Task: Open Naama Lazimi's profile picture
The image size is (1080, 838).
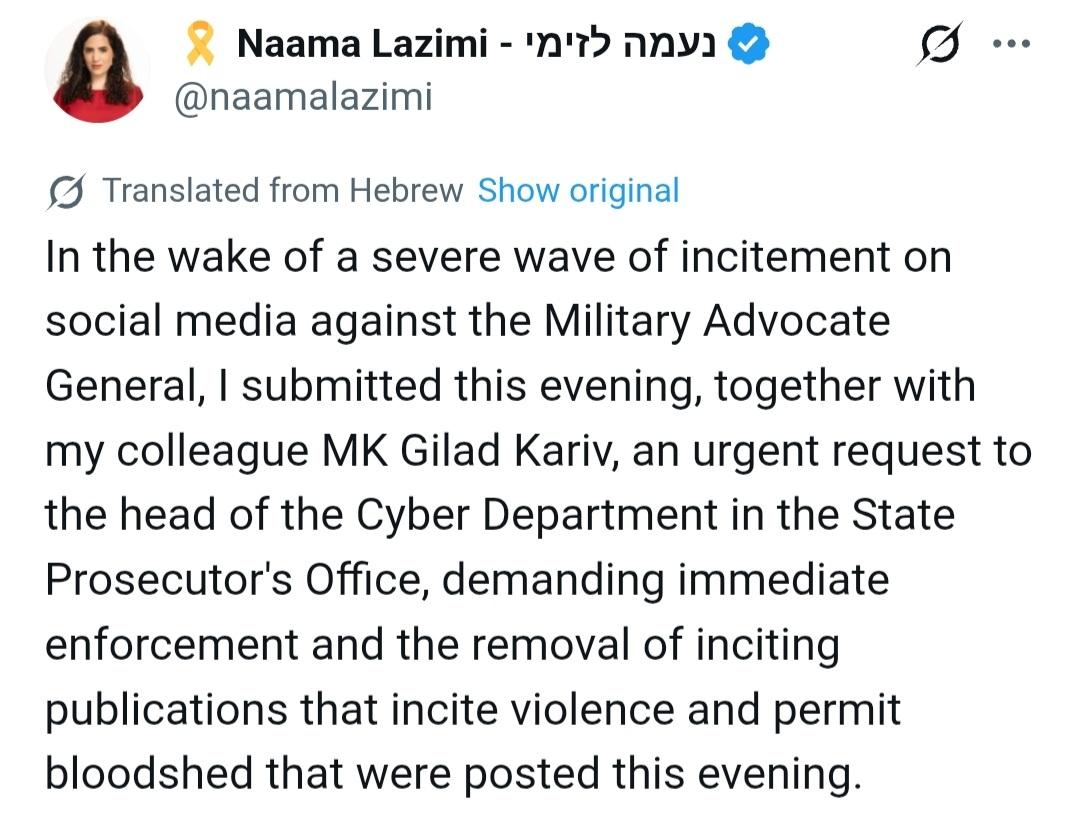Action: coord(97,70)
